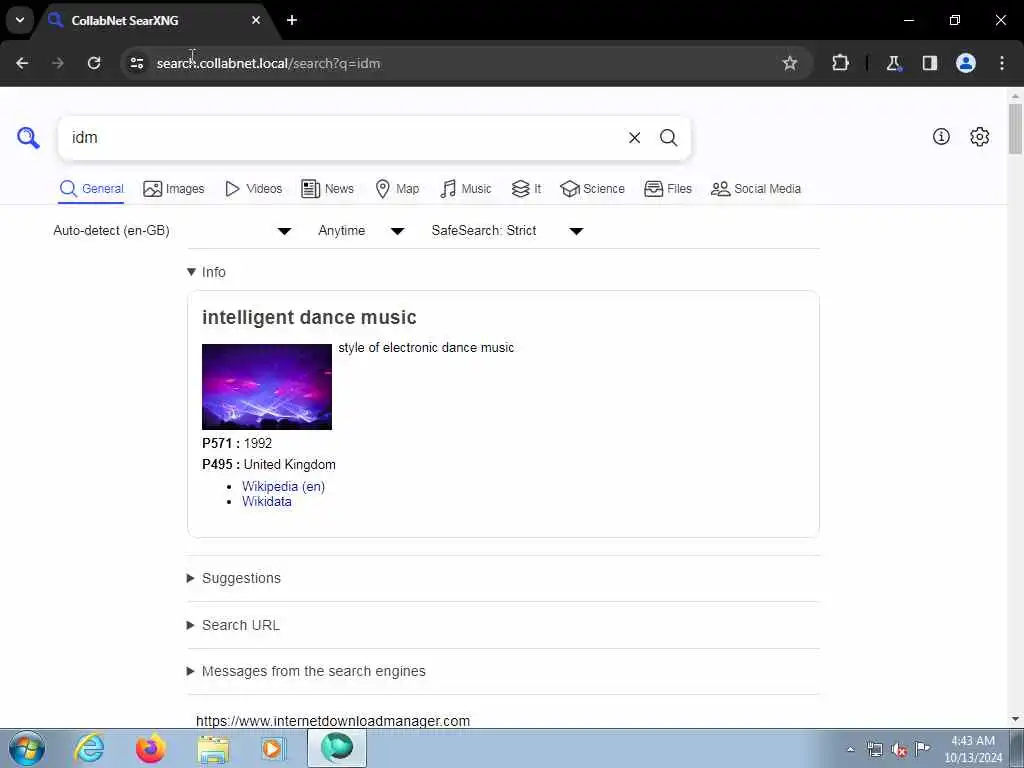Viewport: 1024px width, 768px height.
Task: Click the scrollbar down arrow
Action: [x=1015, y=719]
